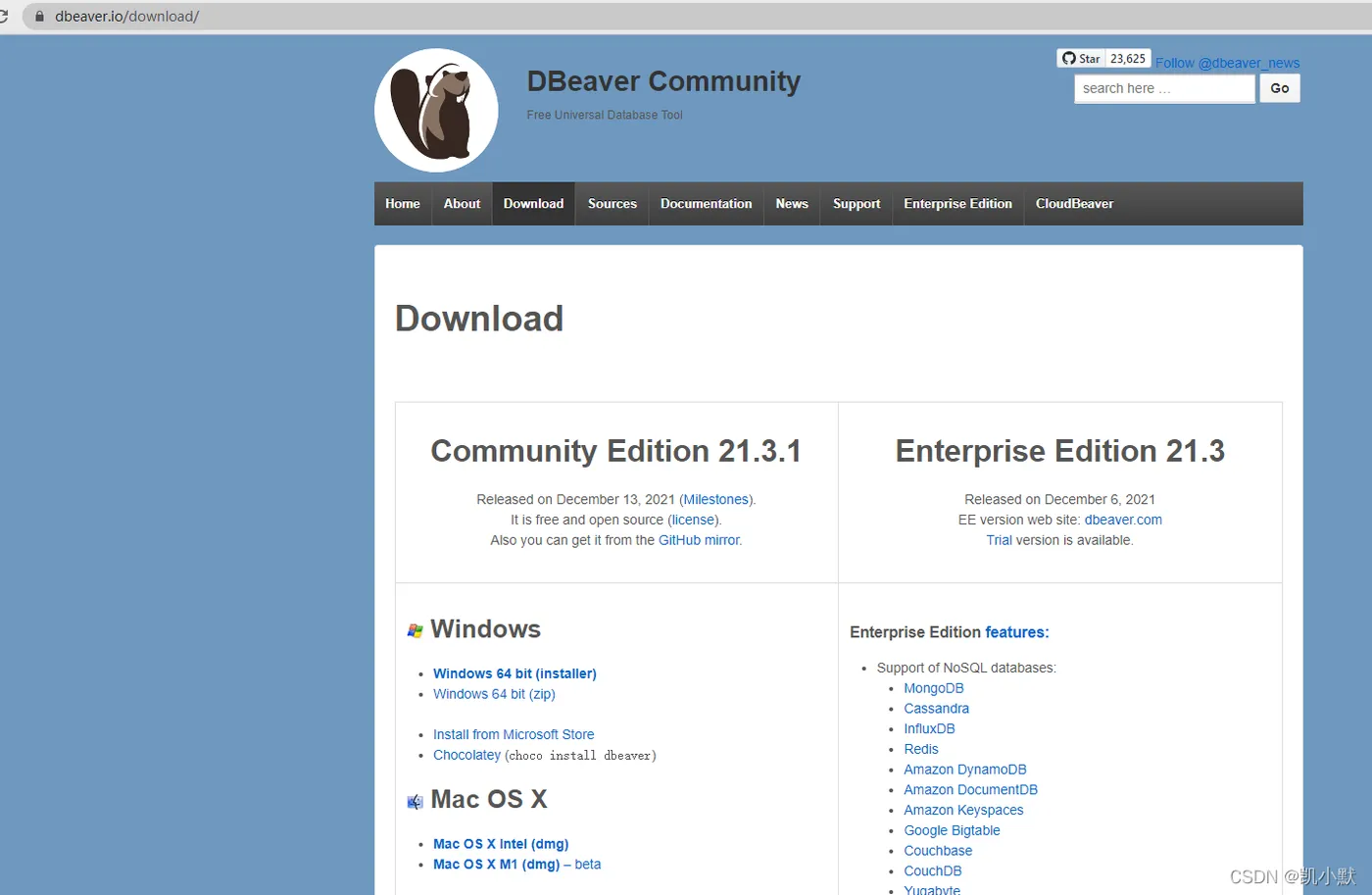This screenshot has height=895, width=1372.
Task: Open the Couchbase link
Action: click(938, 851)
